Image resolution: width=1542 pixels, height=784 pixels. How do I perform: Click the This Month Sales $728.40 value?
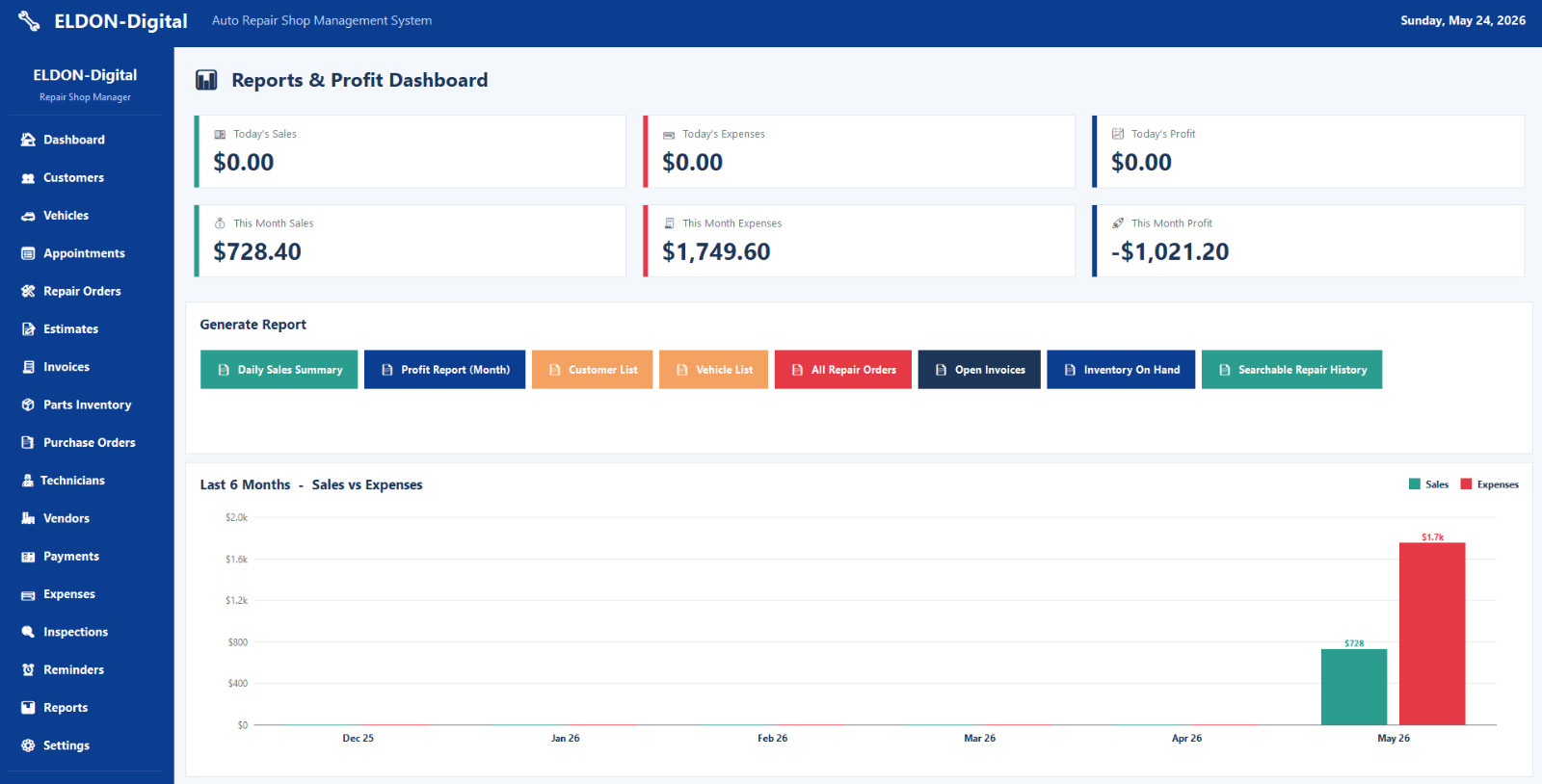click(257, 252)
